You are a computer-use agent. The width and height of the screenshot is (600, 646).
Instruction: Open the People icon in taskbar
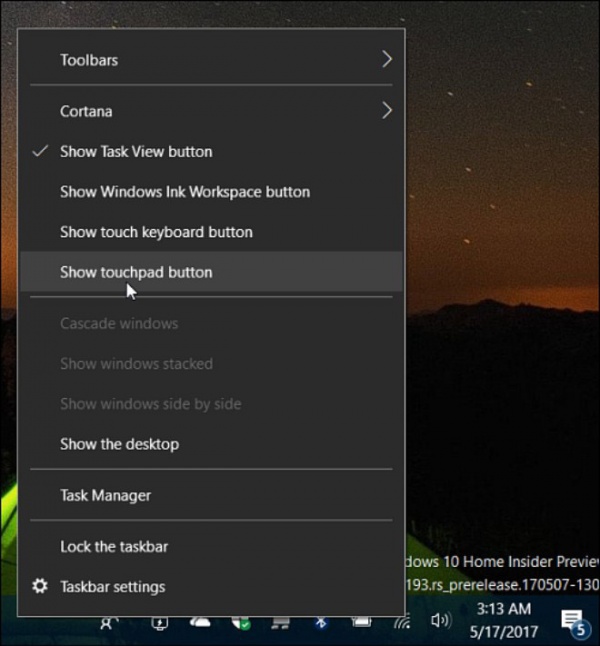[110, 624]
